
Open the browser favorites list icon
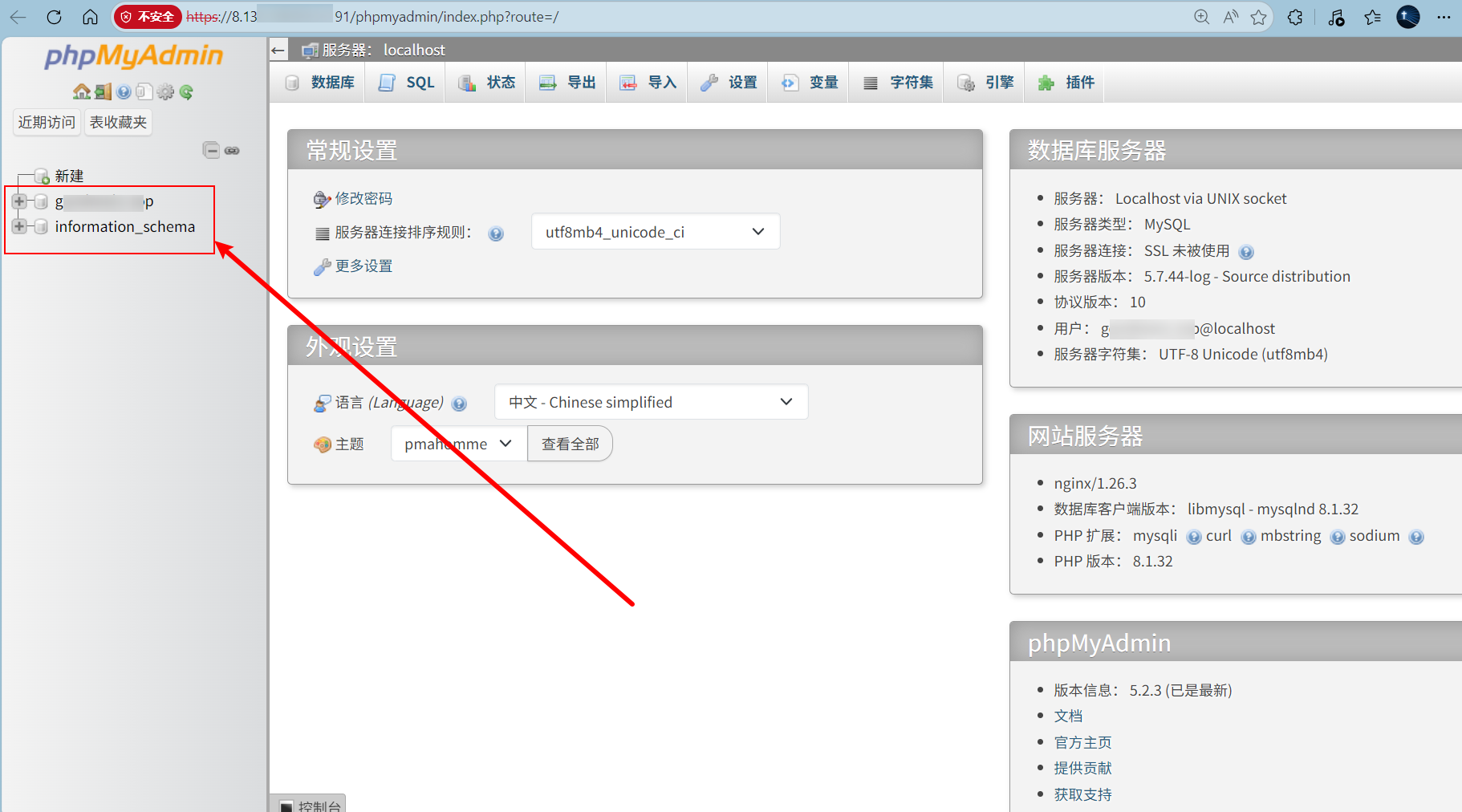1372,17
